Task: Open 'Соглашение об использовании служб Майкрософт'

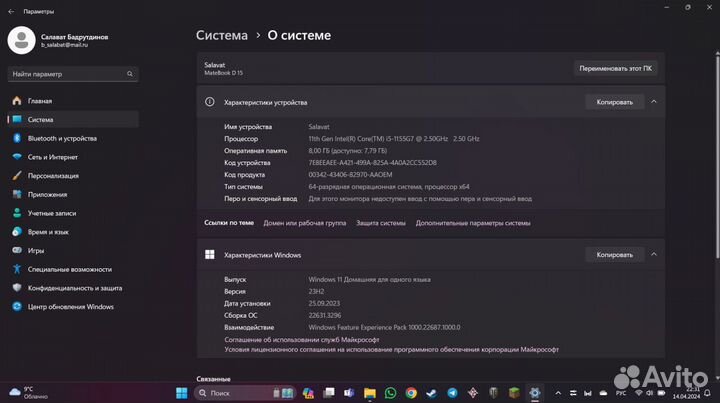Action: pyautogui.click(x=302, y=340)
